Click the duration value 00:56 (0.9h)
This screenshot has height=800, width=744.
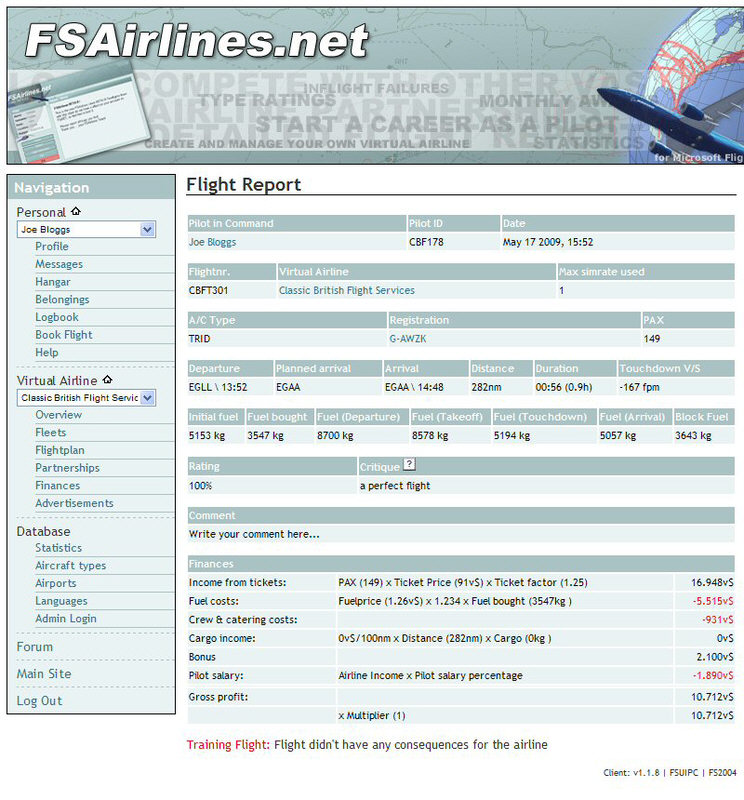(x=564, y=387)
